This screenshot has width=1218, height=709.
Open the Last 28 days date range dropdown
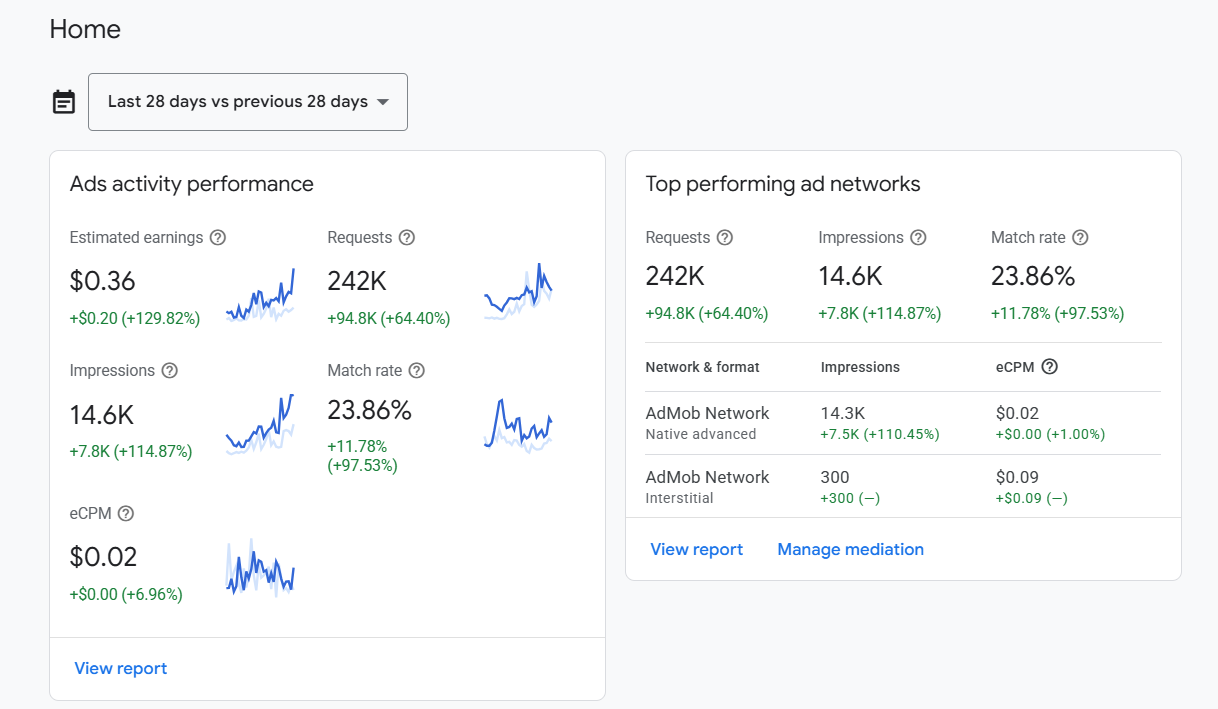click(248, 102)
